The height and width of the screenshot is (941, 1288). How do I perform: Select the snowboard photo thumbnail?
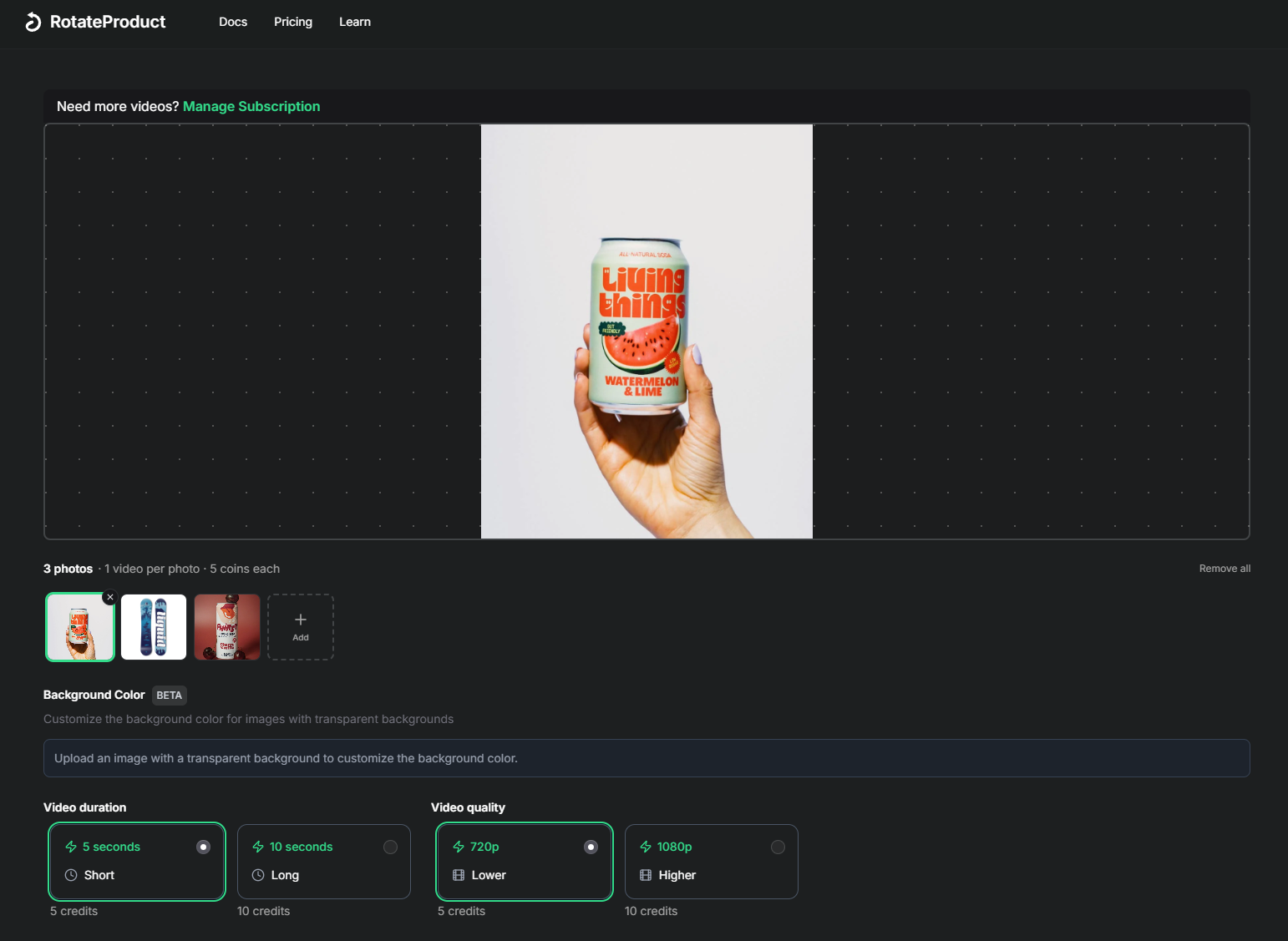coord(154,627)
